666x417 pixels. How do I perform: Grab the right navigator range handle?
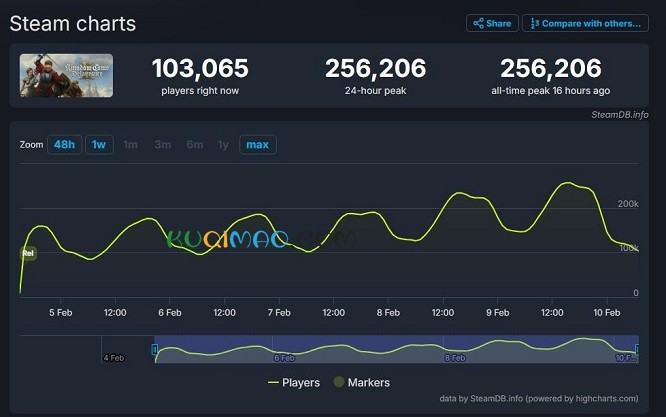637,349
